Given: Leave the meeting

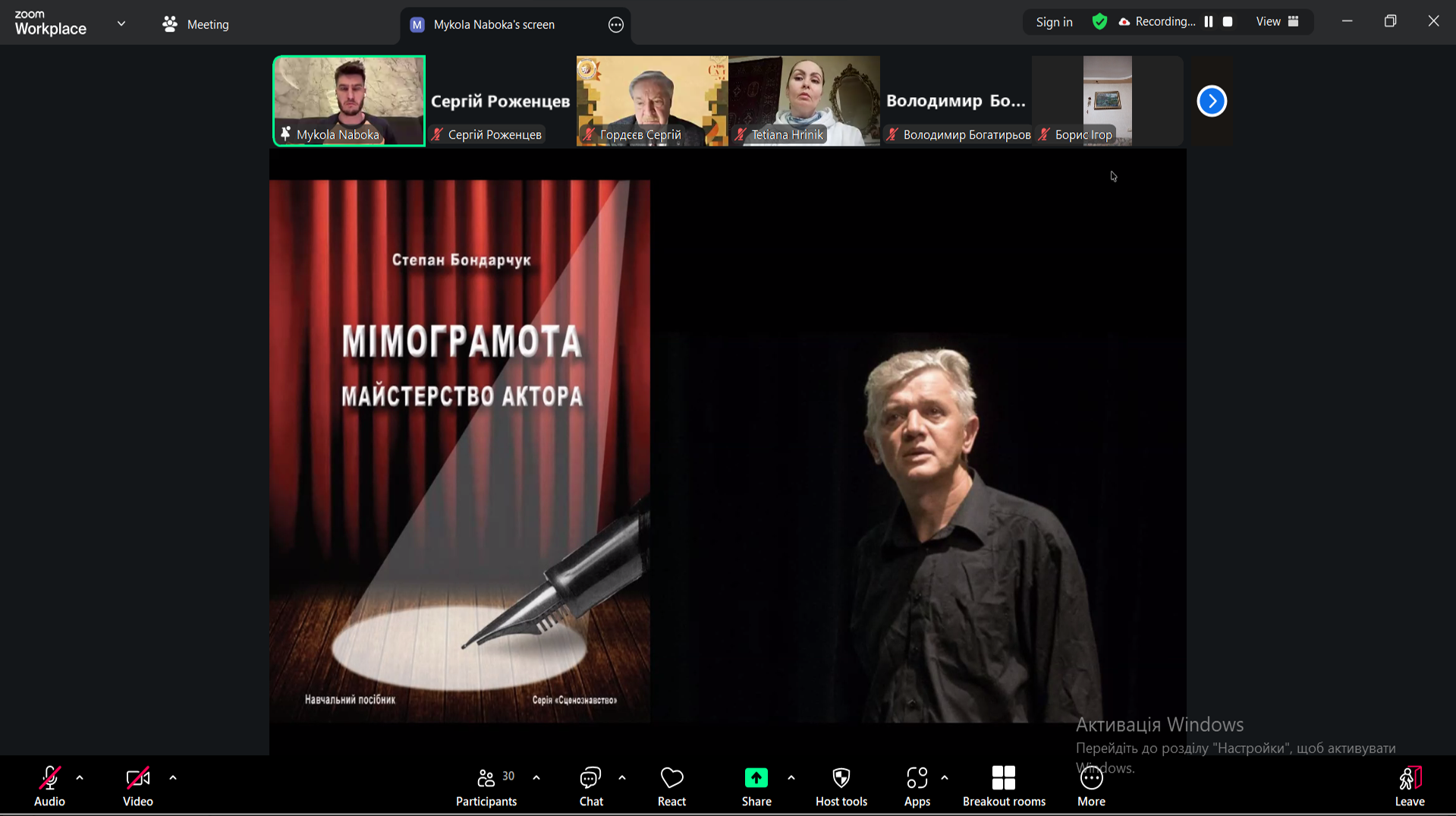Looking at the screenshot, I should pos(1409,786).
